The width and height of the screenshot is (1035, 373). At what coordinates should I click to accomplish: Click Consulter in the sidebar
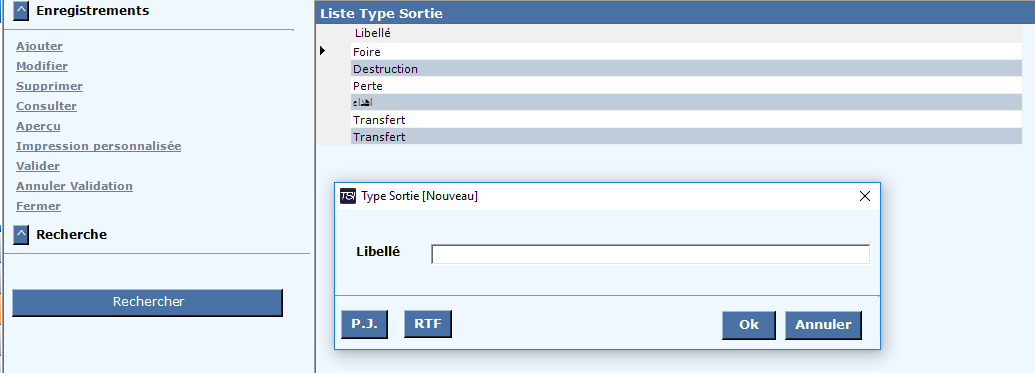pos(46,106)
